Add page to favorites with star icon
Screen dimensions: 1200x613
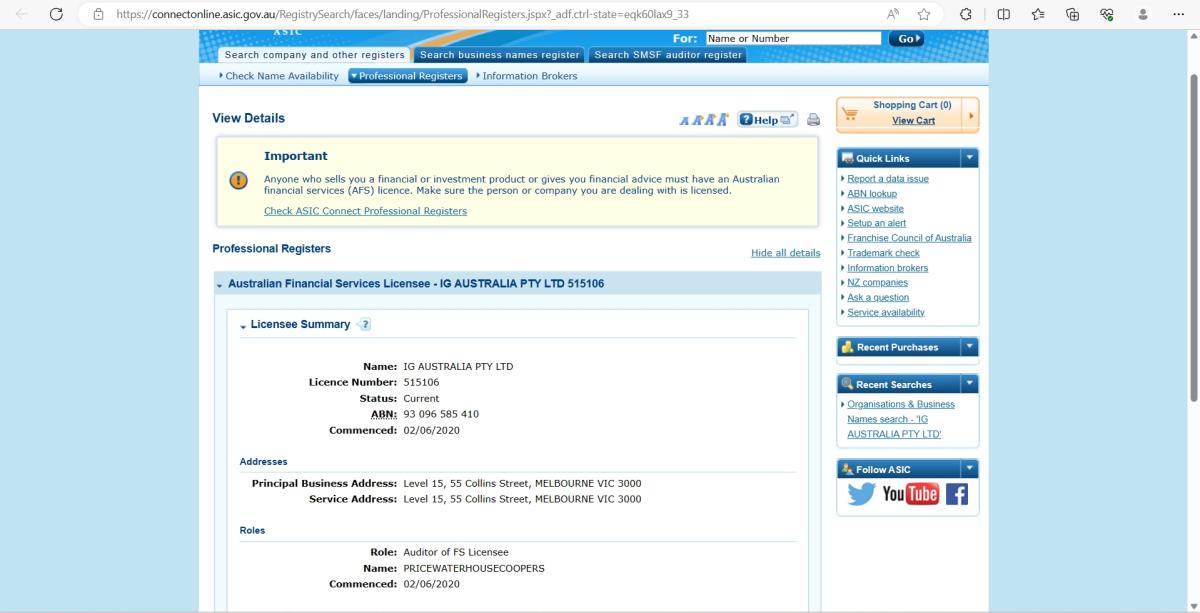(x=924, y=14)
